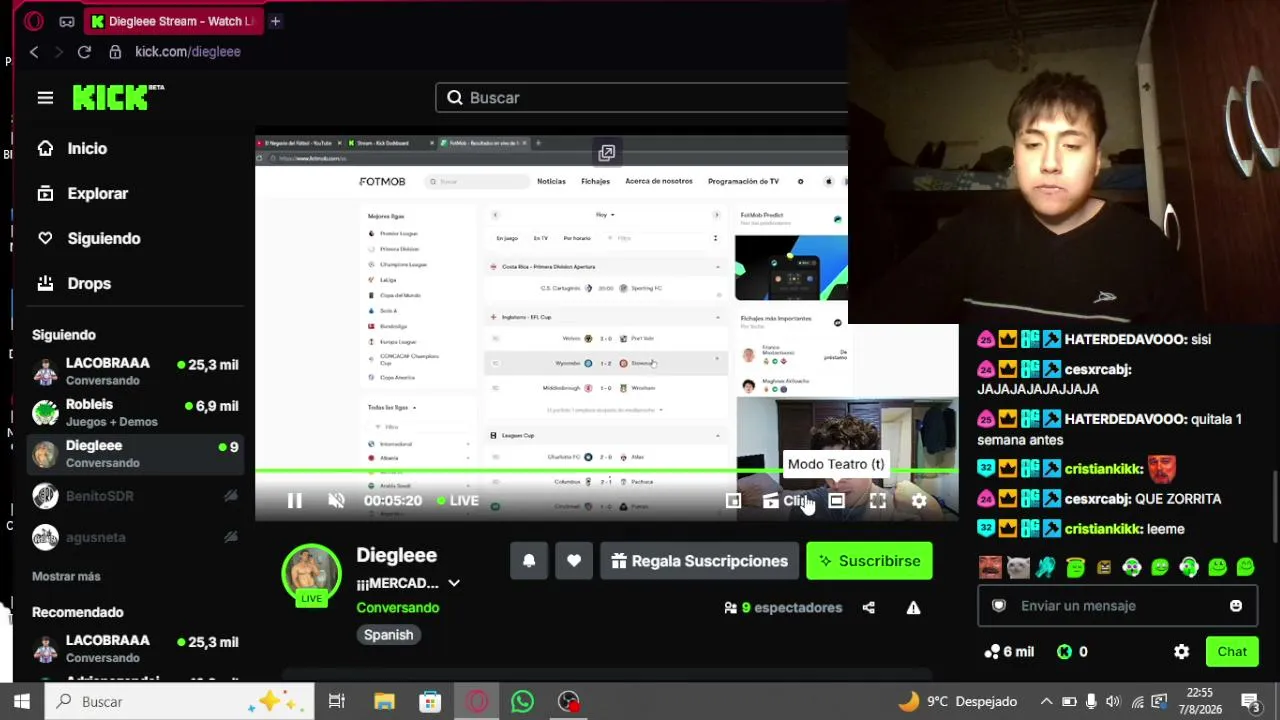
Task: Open Task View on the taskbar
Action: 337,702
